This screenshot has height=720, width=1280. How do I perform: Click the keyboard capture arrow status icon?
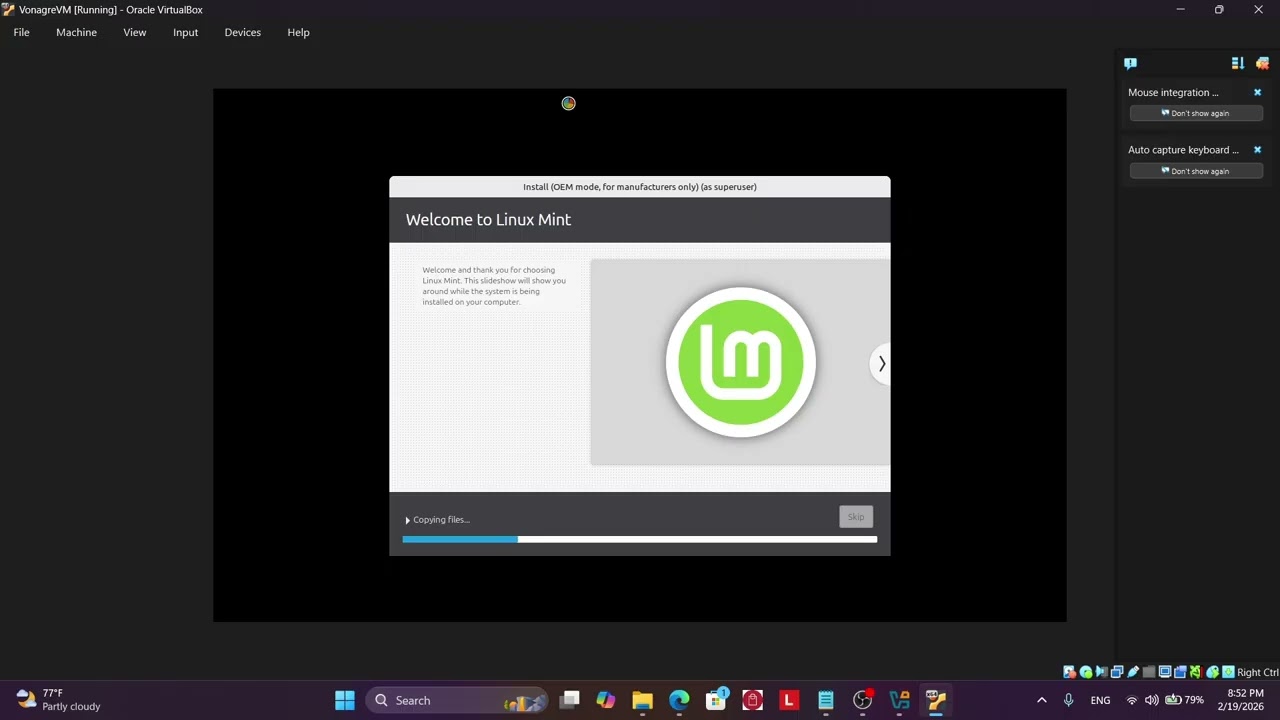[1228, 672]
